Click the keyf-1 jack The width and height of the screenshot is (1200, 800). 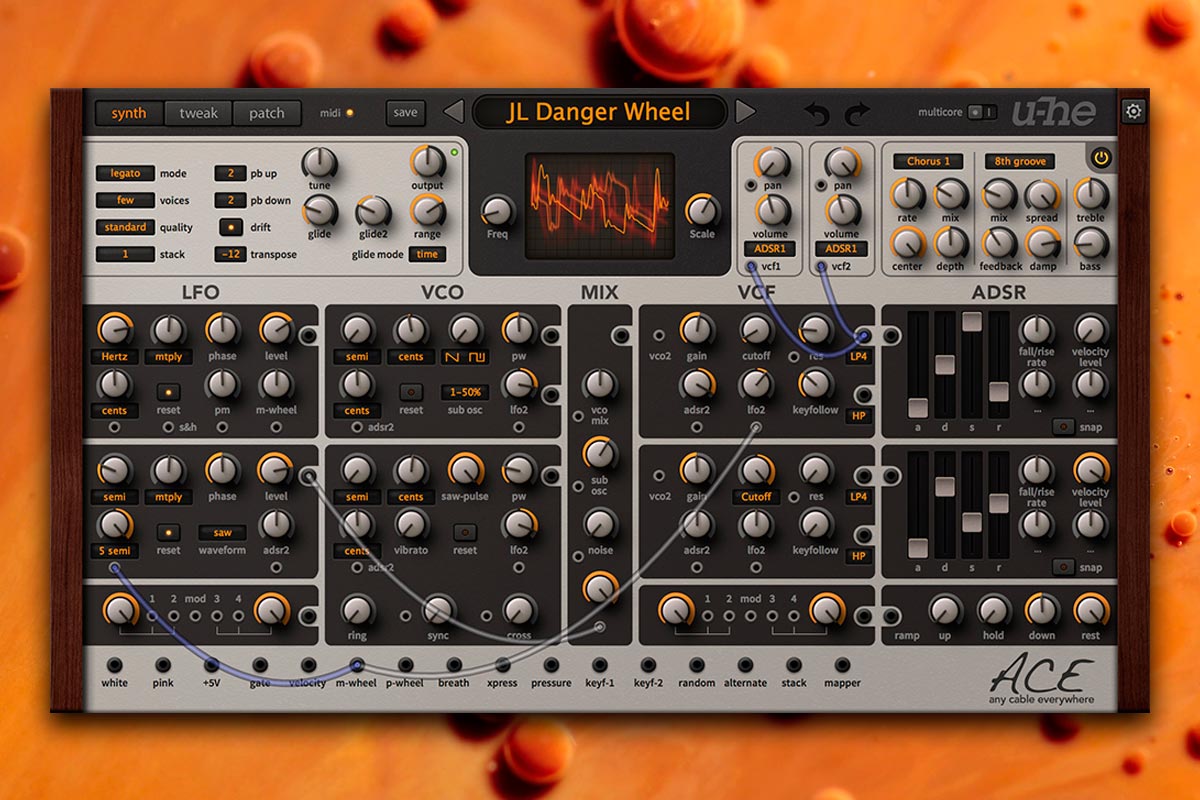point(599,664)
